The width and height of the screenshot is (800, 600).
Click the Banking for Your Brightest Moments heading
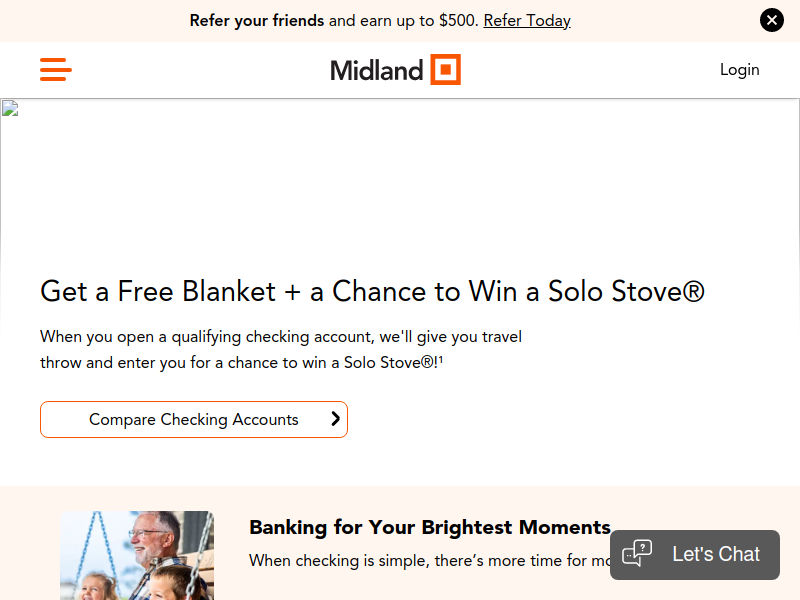pyautogui.click(x=430, y=527)
